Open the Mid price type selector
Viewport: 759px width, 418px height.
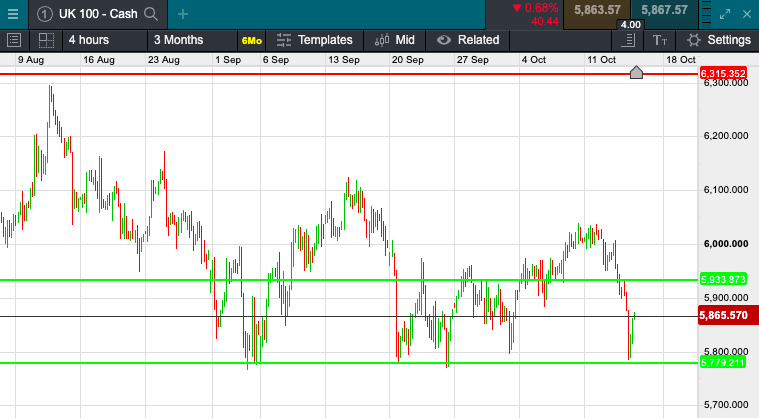point(395,40)
